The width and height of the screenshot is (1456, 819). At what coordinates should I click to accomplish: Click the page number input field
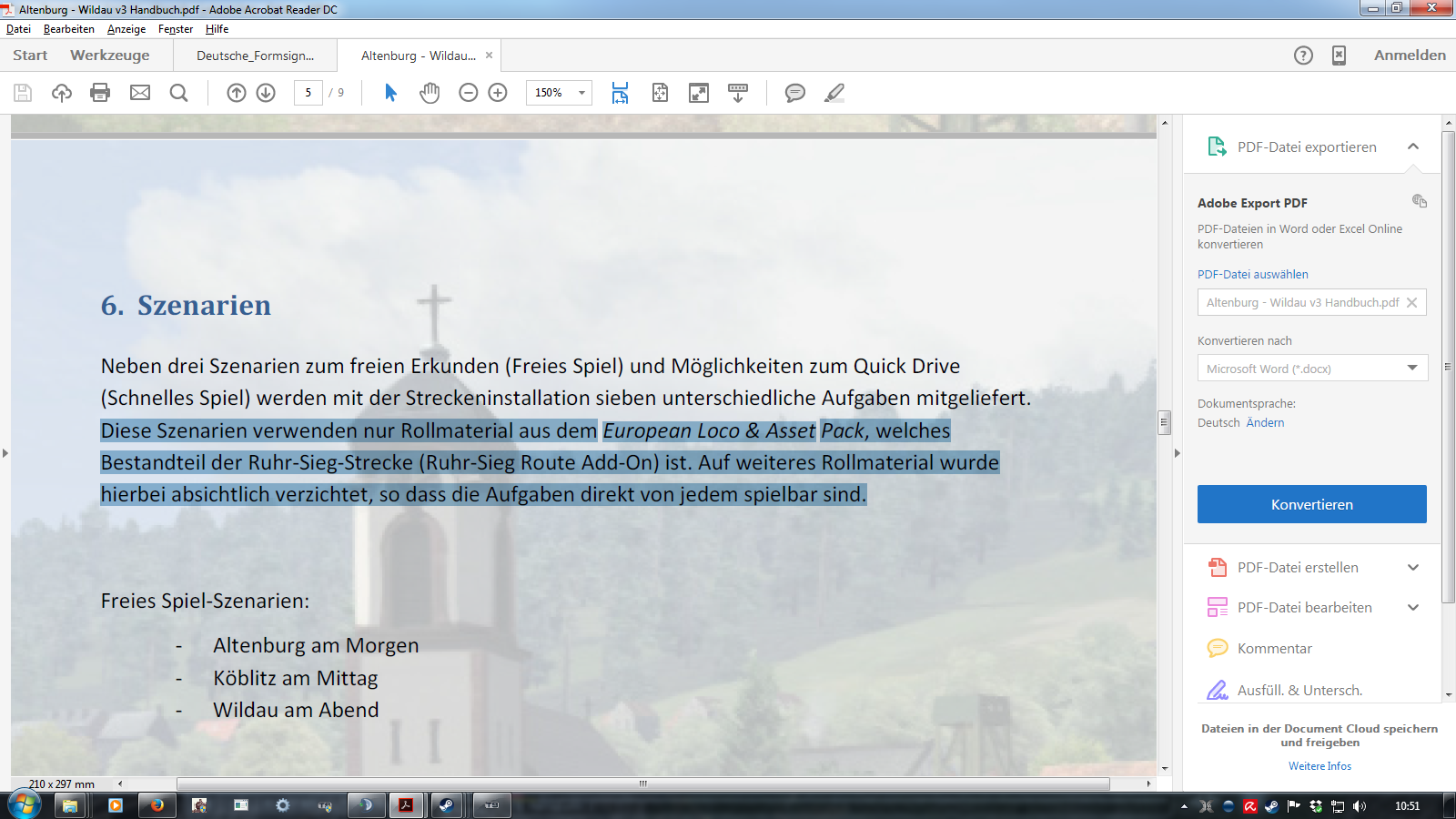[308, 93]
